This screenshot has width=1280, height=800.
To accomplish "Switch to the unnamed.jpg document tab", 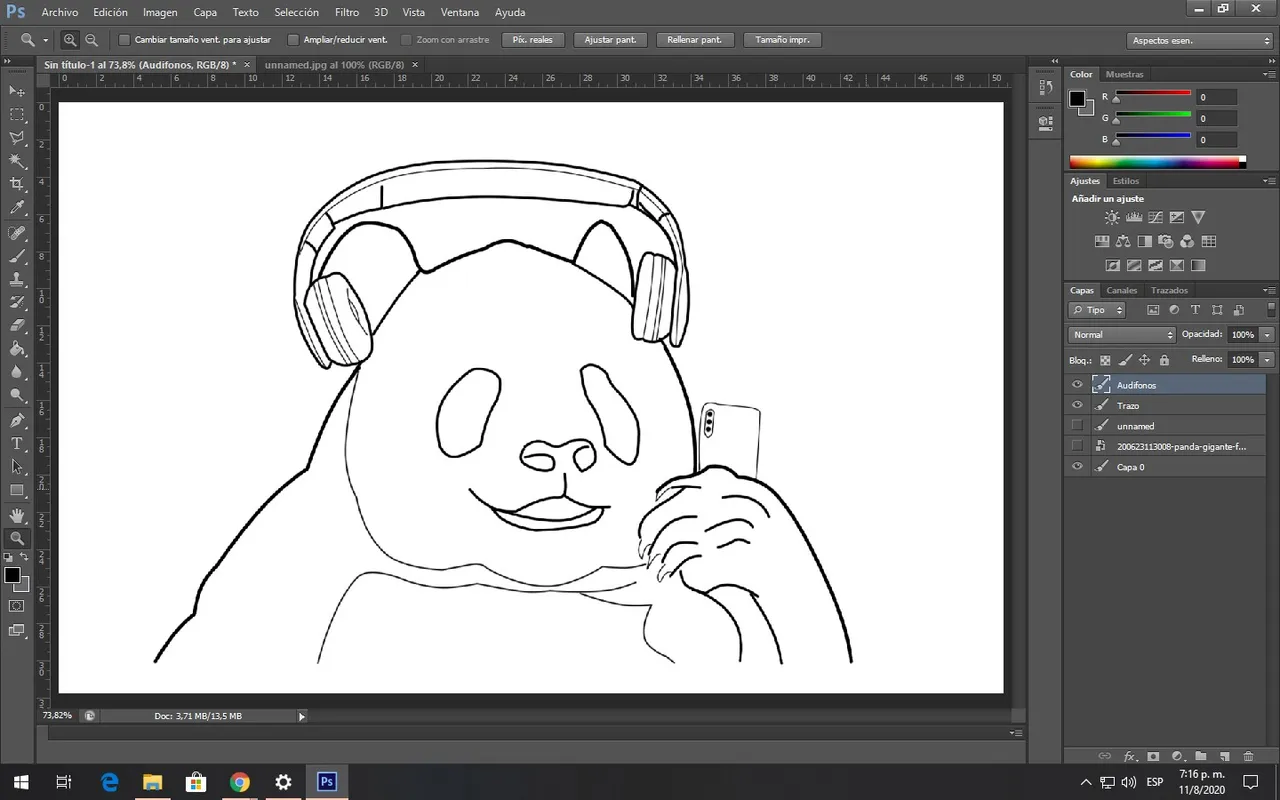I will [x=334, y=64].
